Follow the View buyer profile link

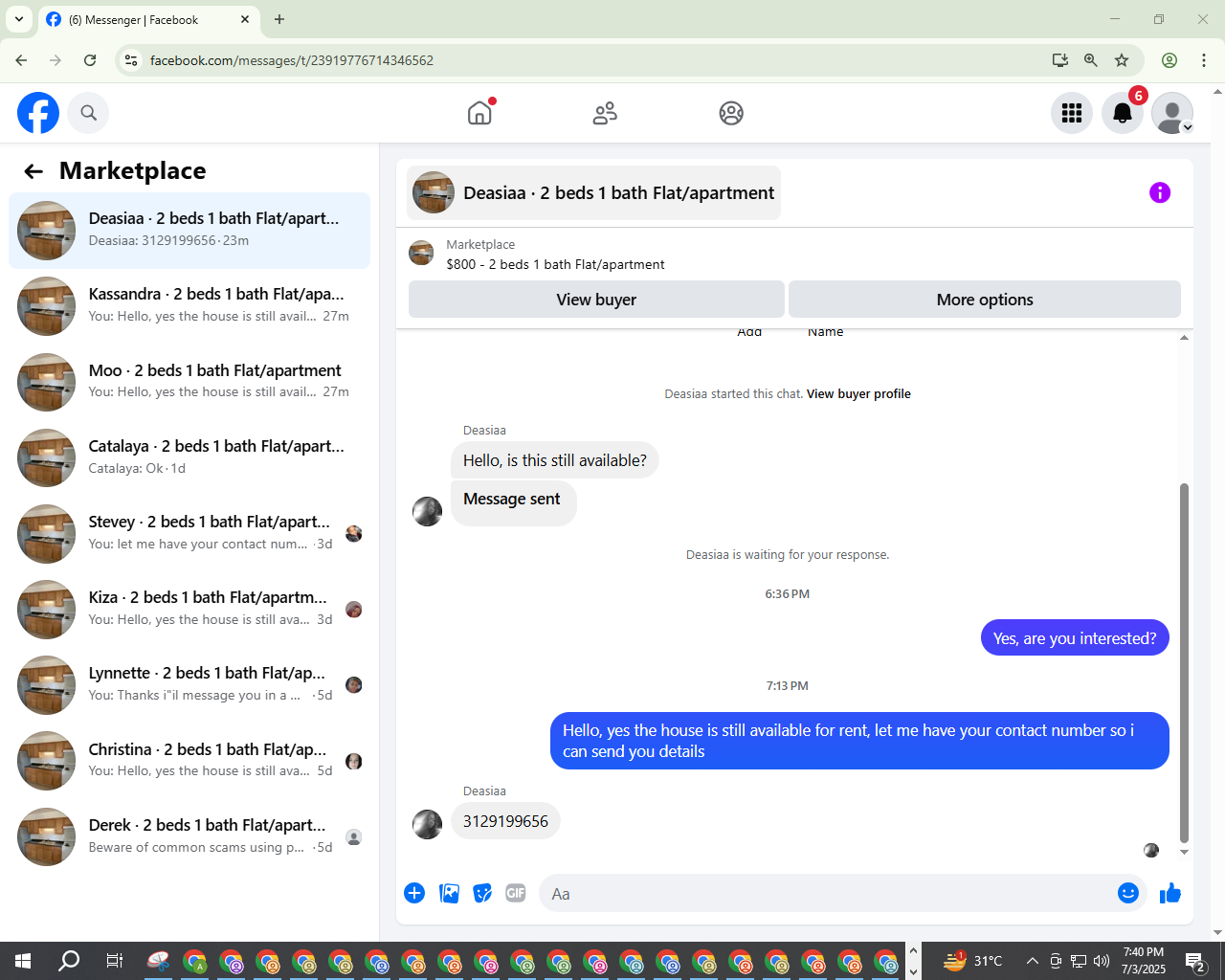click(858, 393)
